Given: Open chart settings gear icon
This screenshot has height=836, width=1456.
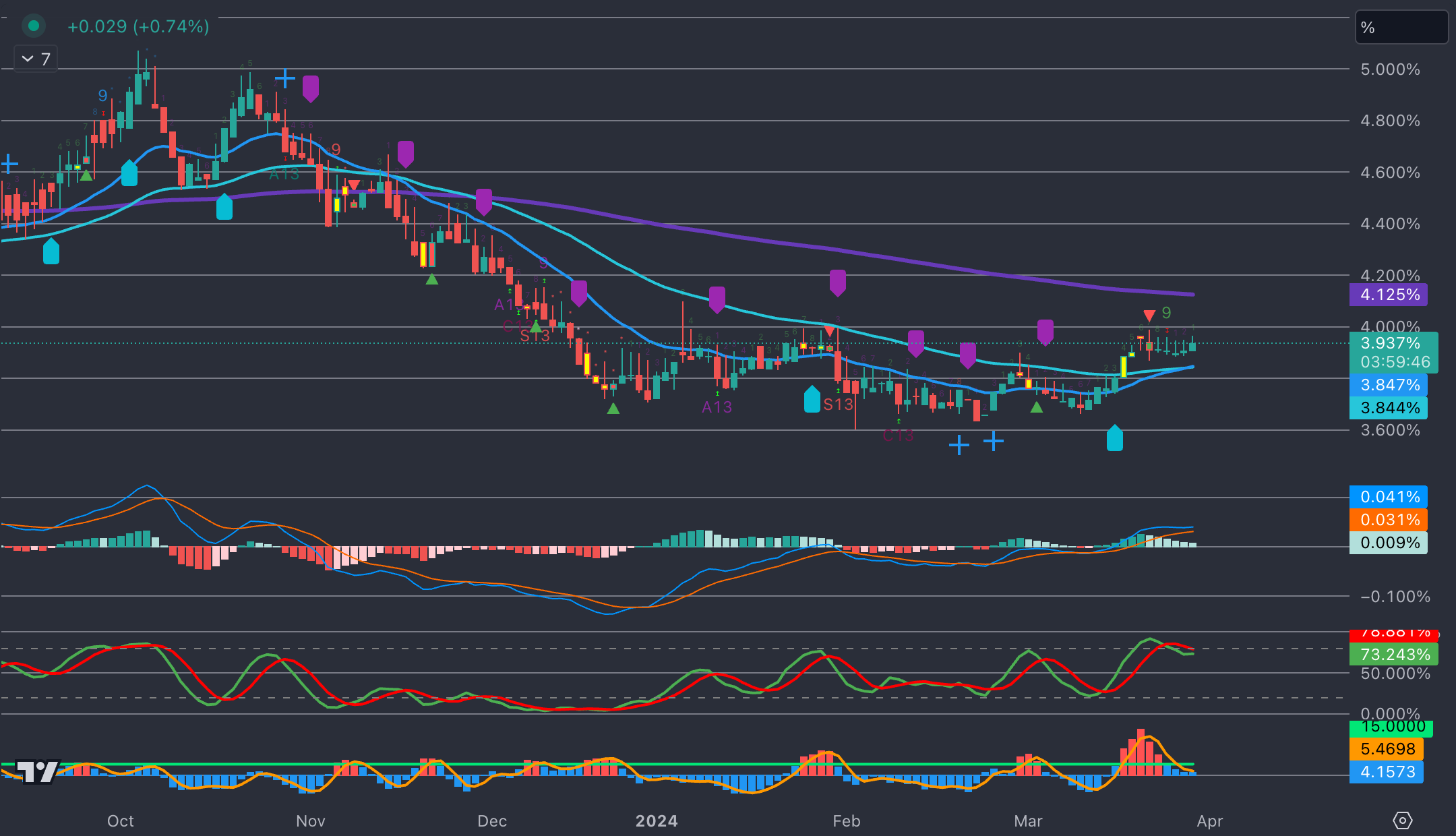Looking at the screenshot, I should click(1402, 820).
